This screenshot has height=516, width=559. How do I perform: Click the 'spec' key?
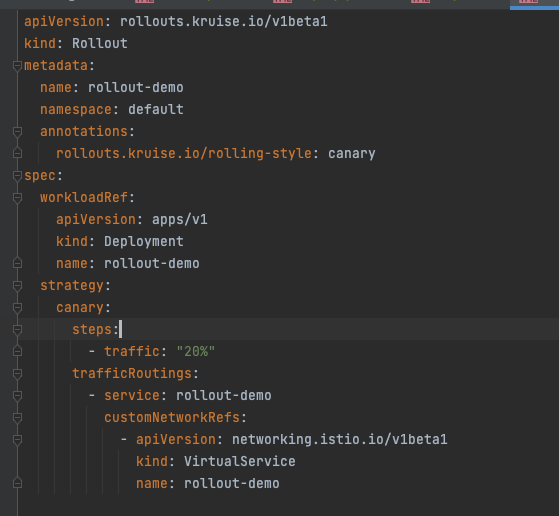tap(40, 176)
